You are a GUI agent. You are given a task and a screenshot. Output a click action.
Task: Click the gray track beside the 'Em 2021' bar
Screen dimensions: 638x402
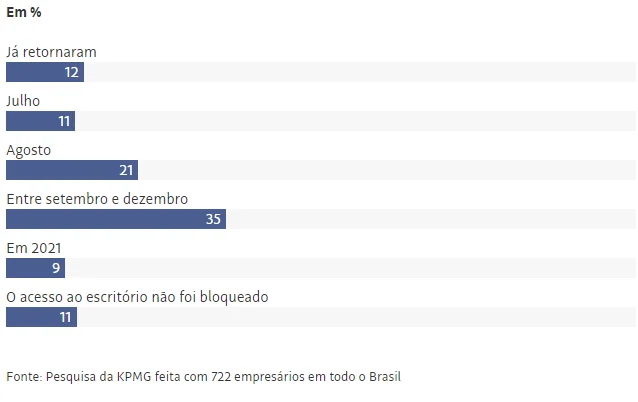pos(350,268)
